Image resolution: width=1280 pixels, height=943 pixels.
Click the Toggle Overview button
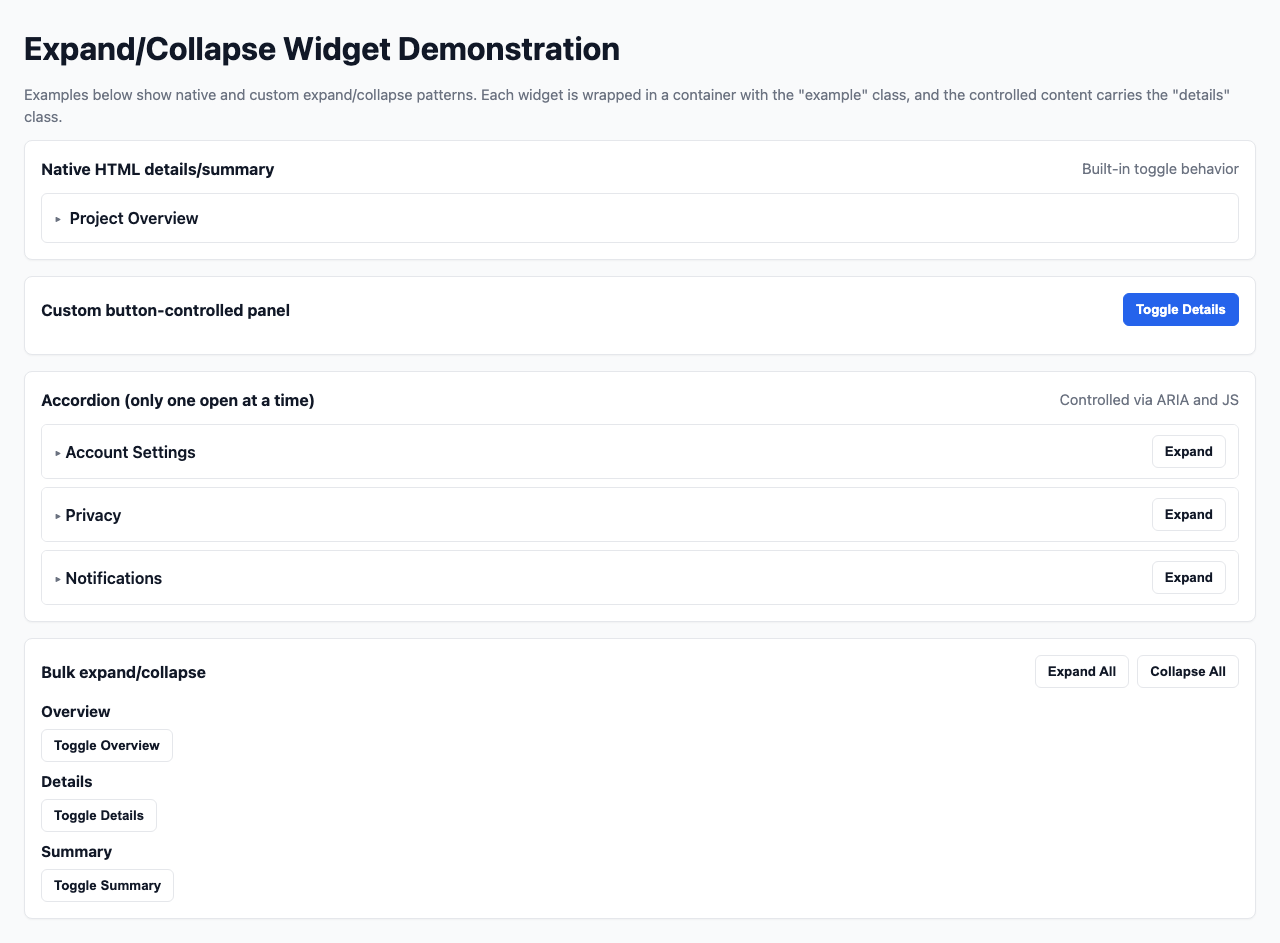pyautogui.click(x=106, y=745)
